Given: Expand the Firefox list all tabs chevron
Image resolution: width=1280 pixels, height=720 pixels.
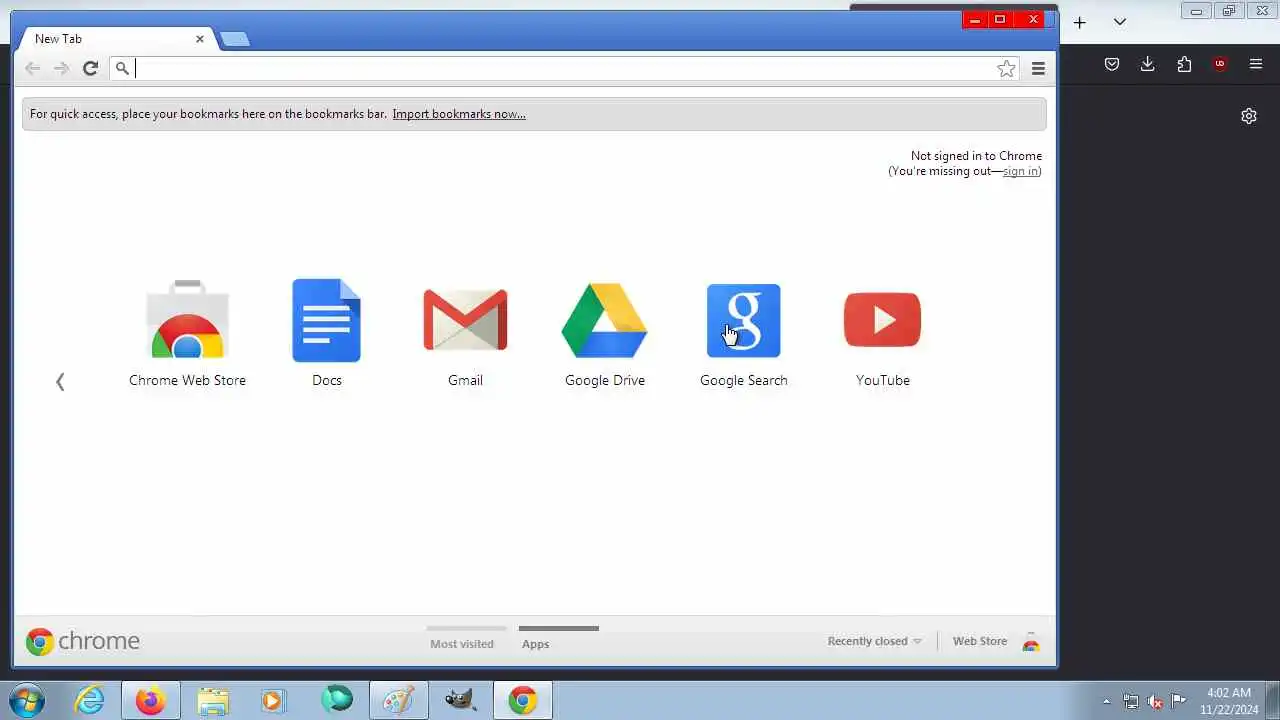Looking at the screenshot, I should click(x=1120, y=22).
